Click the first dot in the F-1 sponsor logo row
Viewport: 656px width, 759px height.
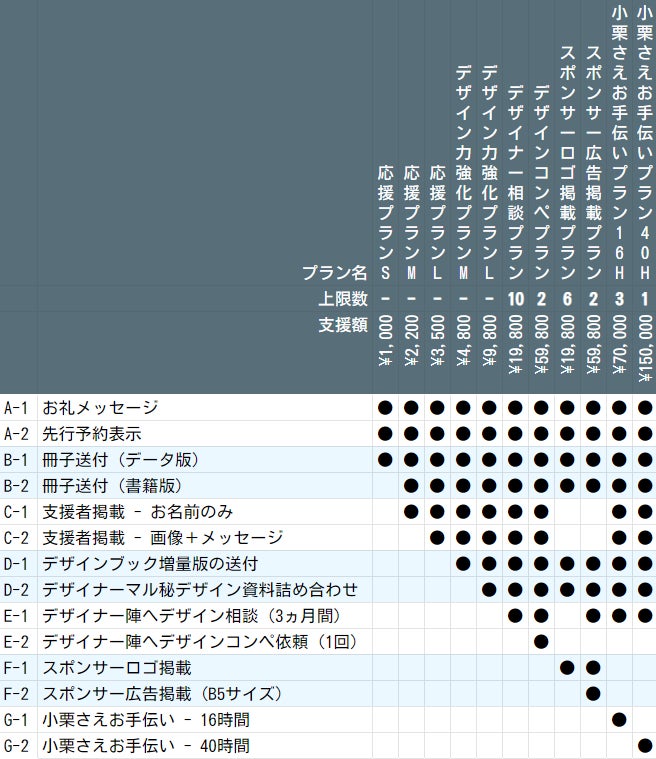pos(567,667)
